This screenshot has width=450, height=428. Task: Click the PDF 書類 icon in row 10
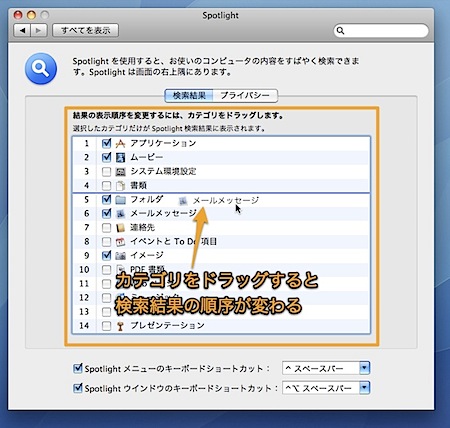(x=119, y=269)
